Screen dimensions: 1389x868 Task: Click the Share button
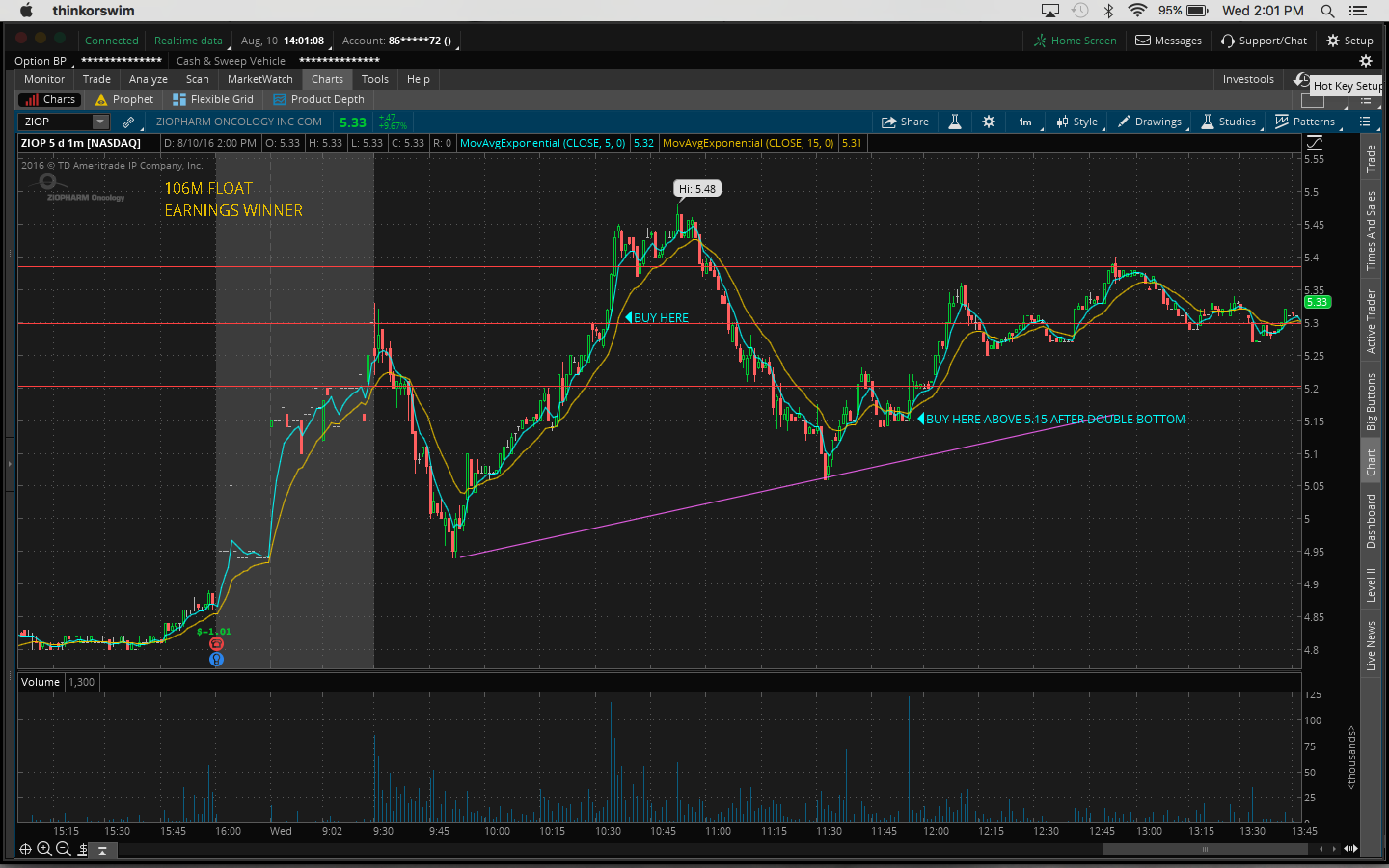(905, 122)
